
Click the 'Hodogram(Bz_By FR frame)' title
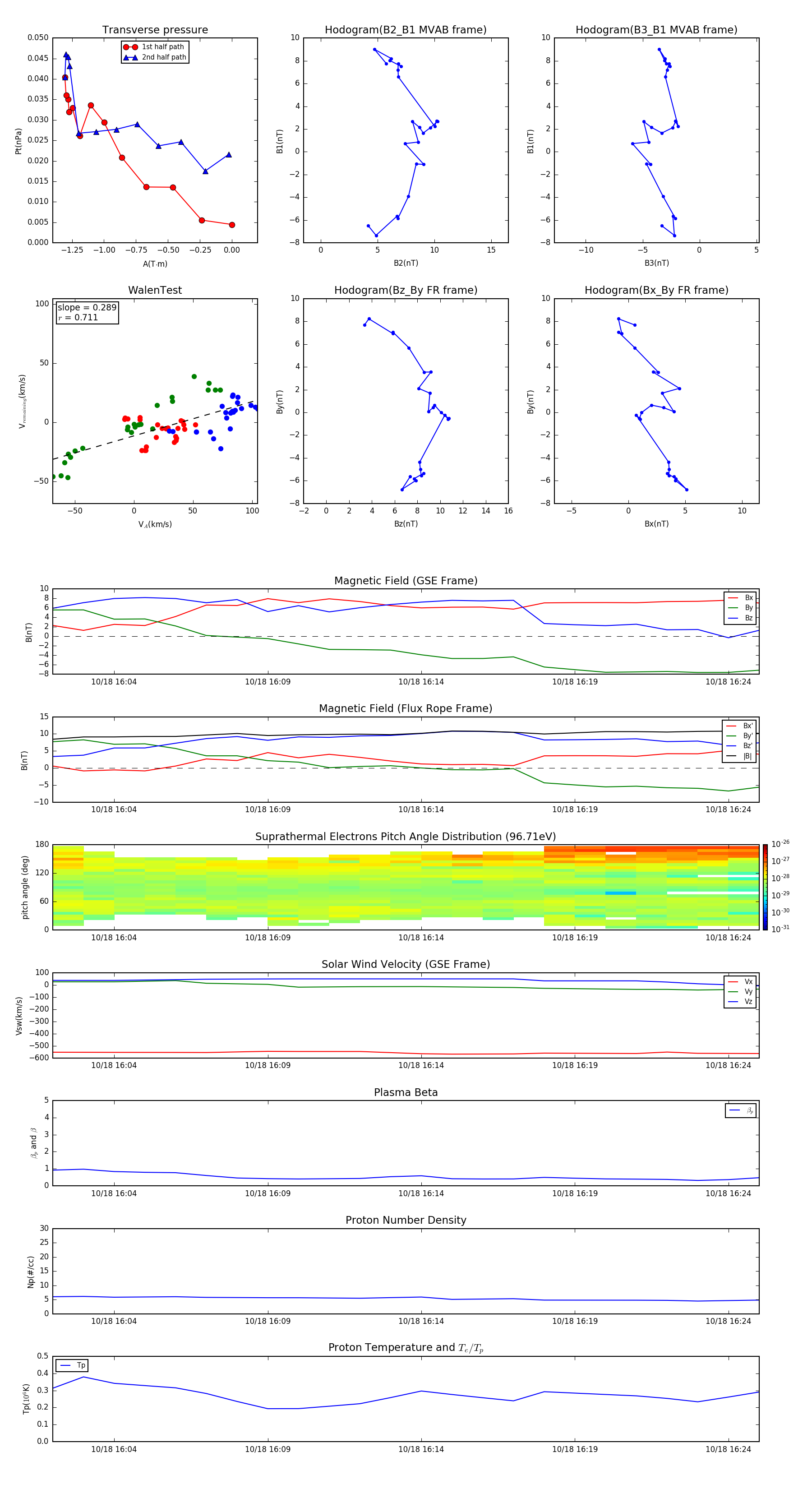tap(406, 290)
